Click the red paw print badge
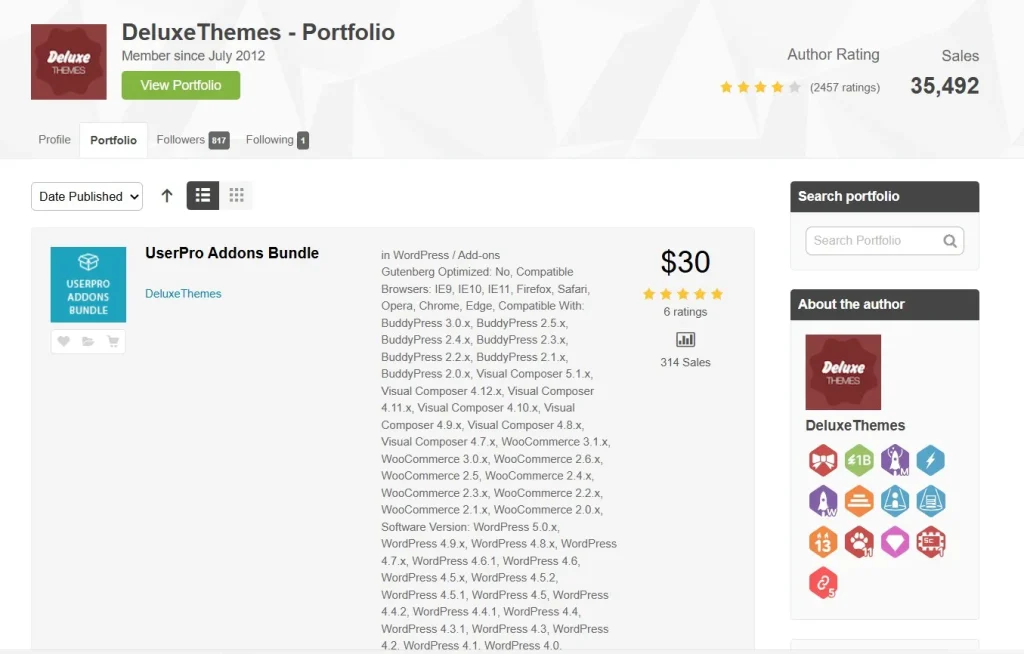Image resolution: width=1024 pixels, height=654 pixels. 859,542
